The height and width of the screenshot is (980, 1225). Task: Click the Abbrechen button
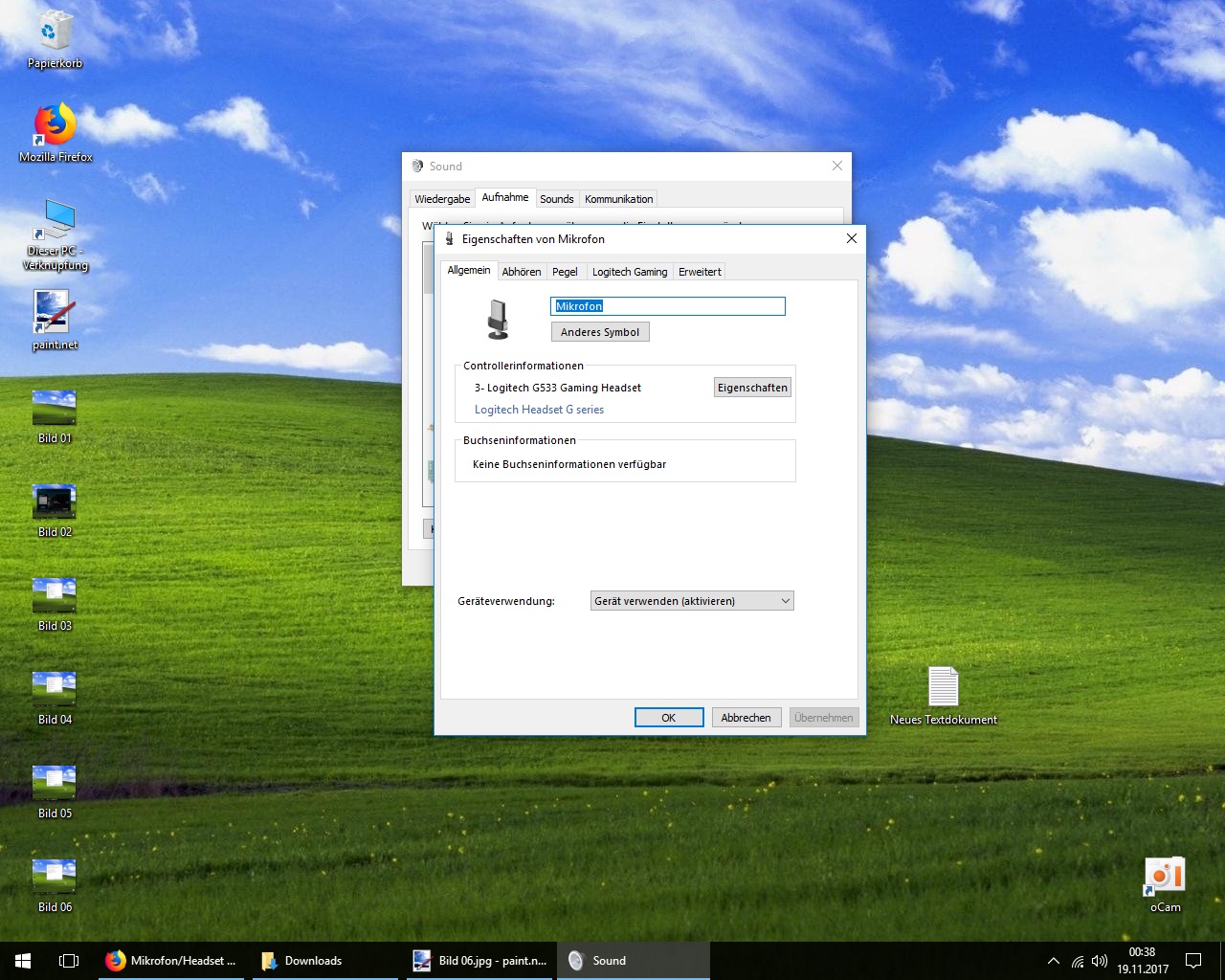746,718
